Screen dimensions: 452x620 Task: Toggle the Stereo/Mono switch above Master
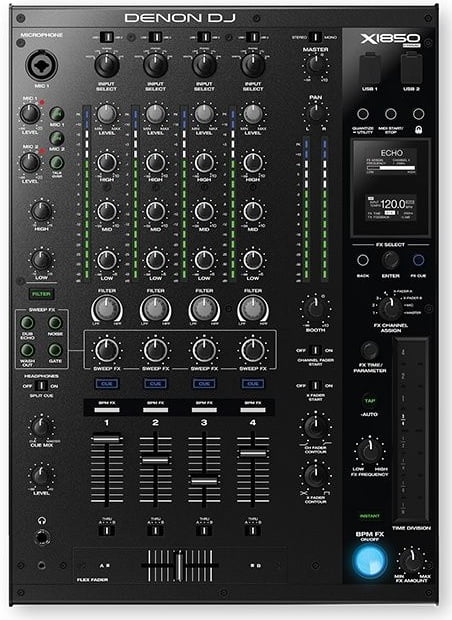(315, 37)
